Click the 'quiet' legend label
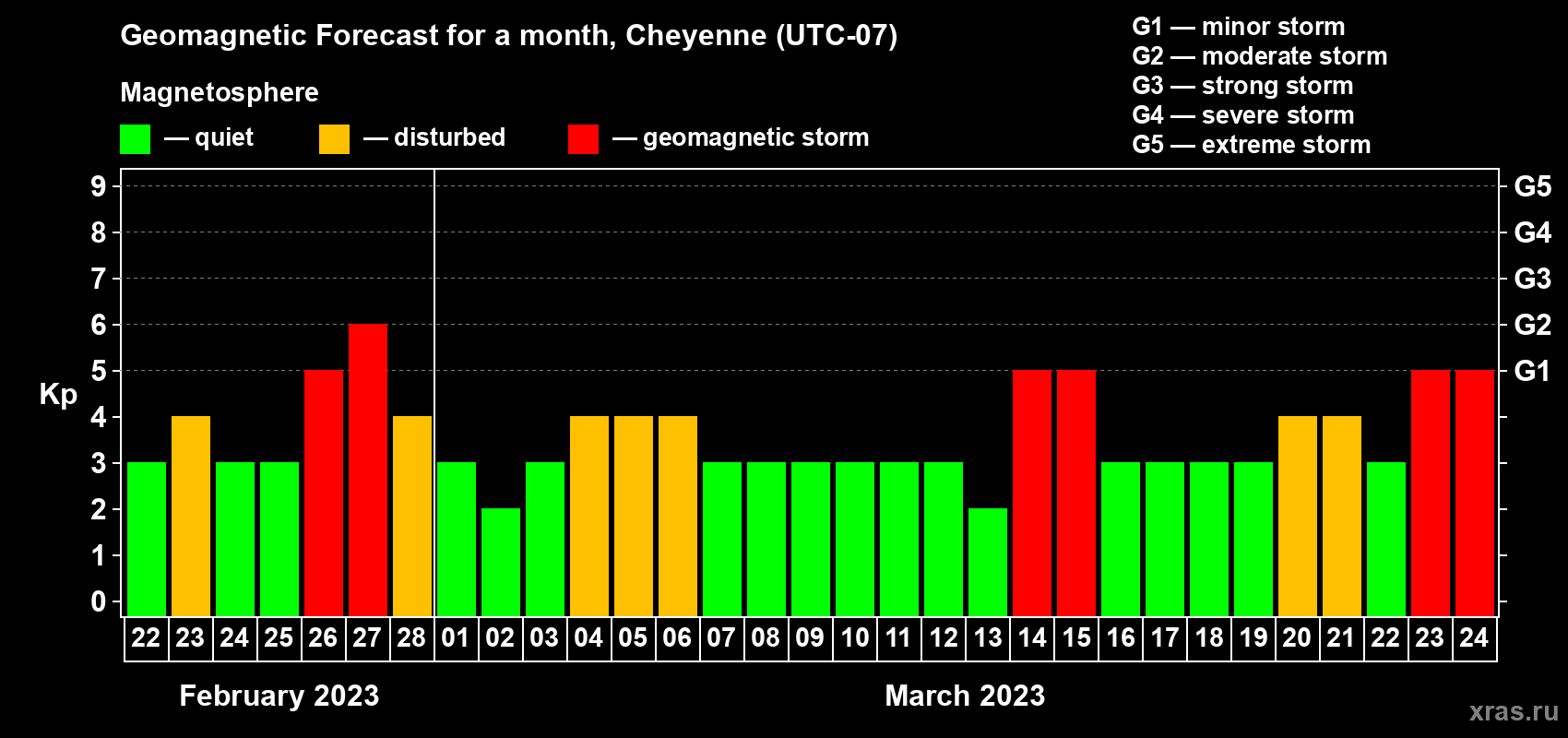The image size is (1568, 738). click(x=224, y=137)
